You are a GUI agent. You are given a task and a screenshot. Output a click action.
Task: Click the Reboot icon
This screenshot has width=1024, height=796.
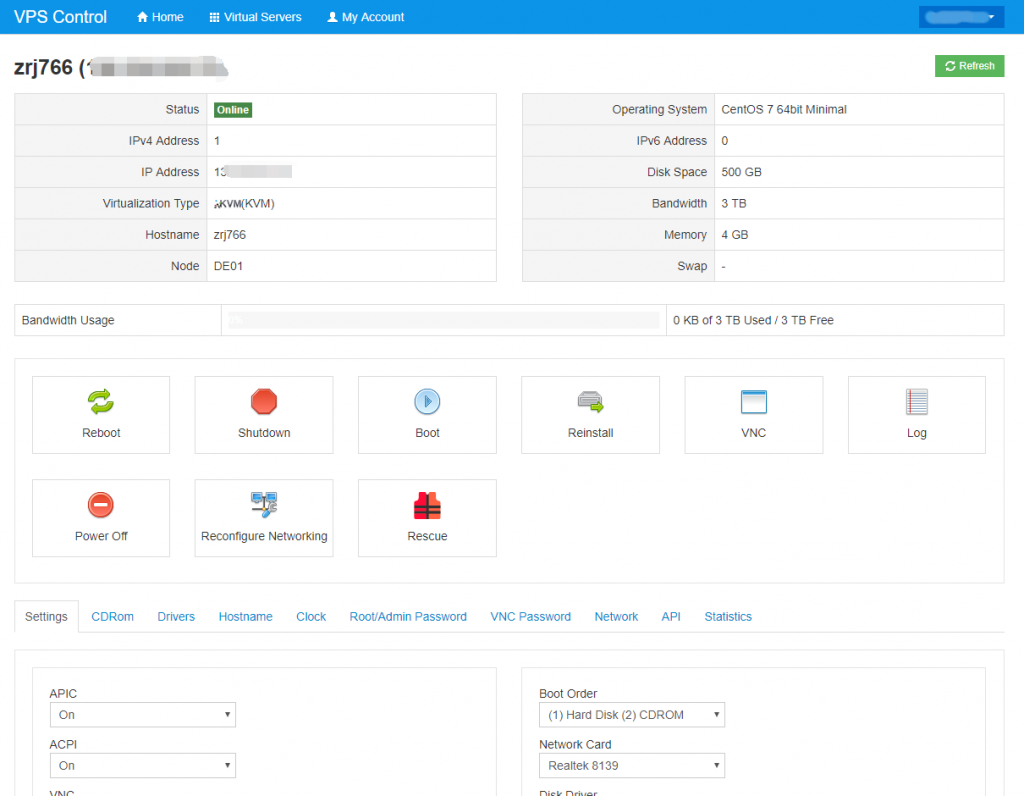[101, 402]
